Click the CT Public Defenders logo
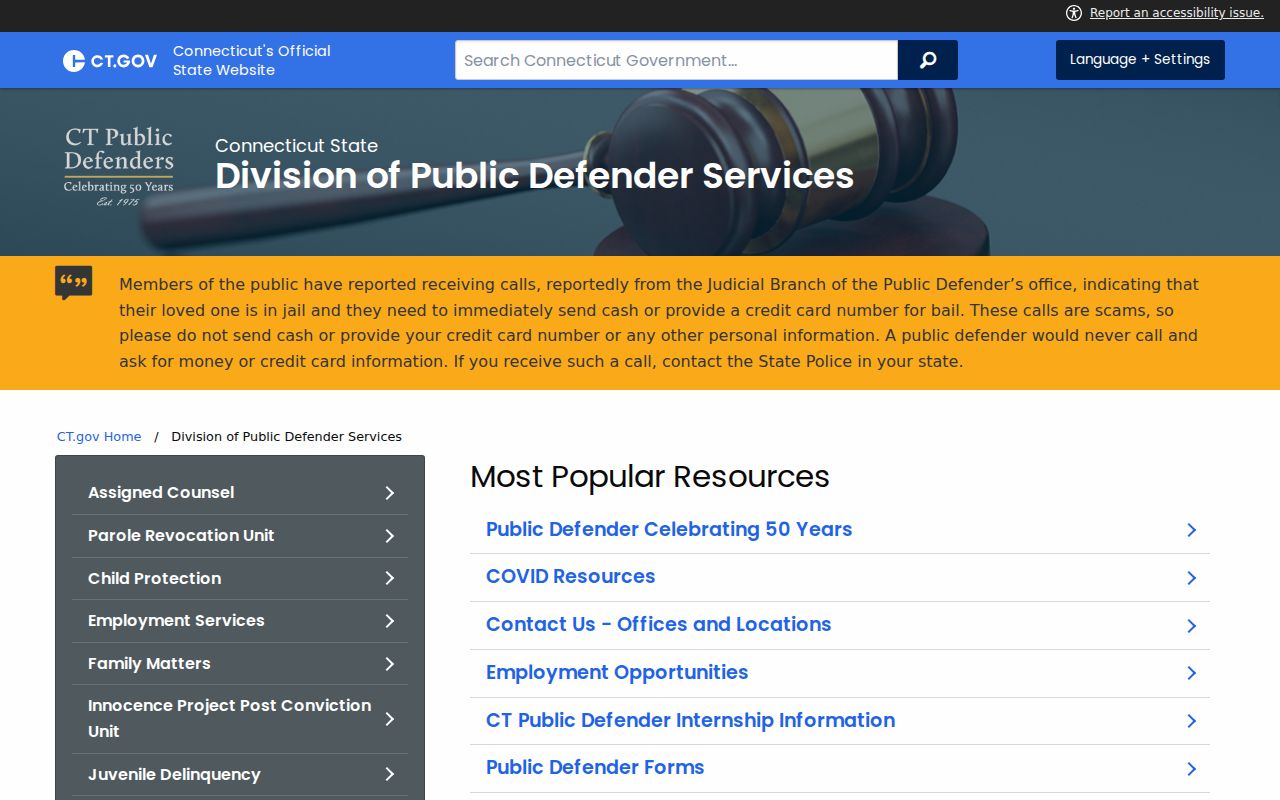Image resolution: width=1280 pixels, height=800 pixels. click(x=119, y=166)
